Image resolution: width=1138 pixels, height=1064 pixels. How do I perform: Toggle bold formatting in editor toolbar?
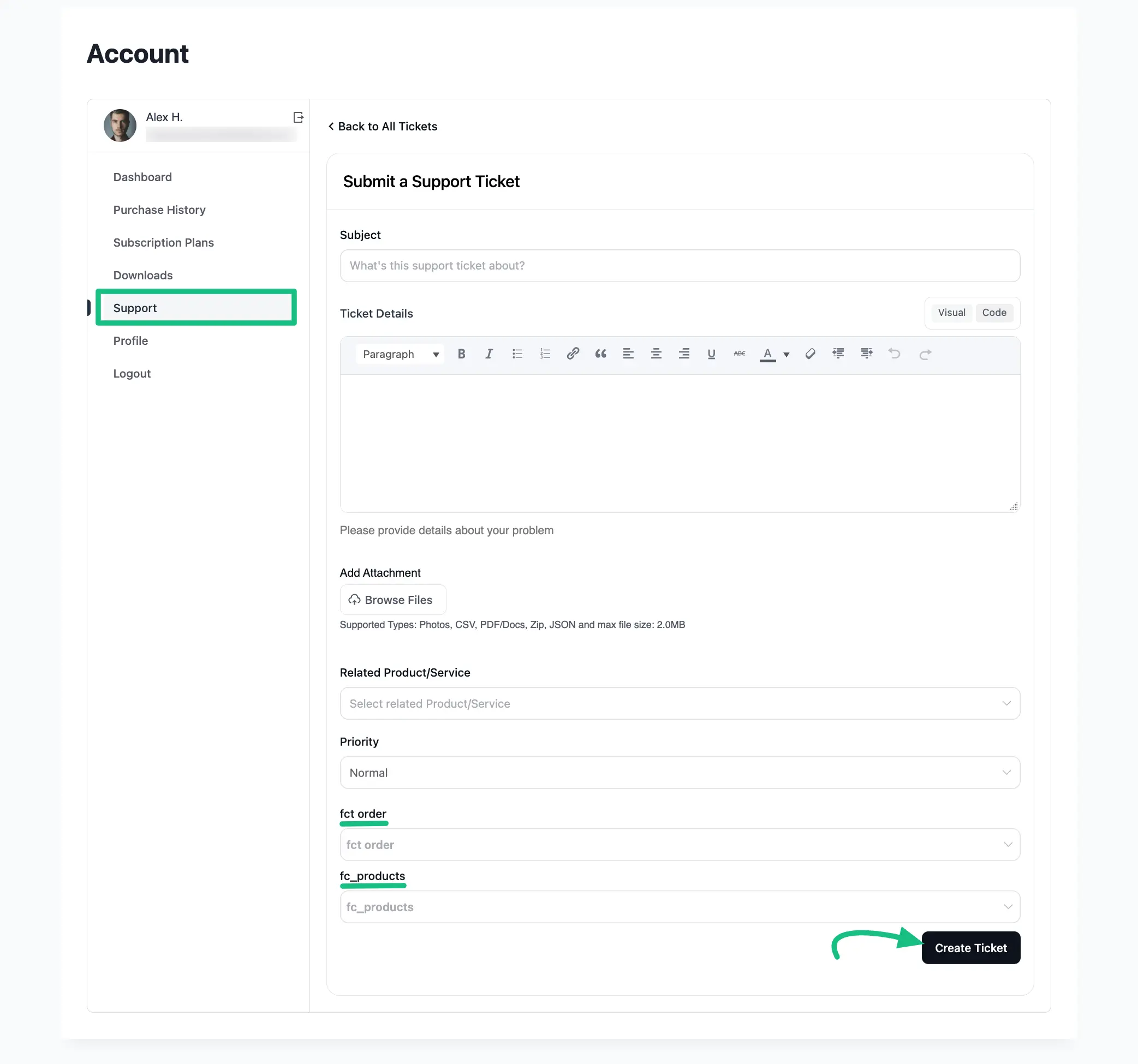click(x=461, y=354)
